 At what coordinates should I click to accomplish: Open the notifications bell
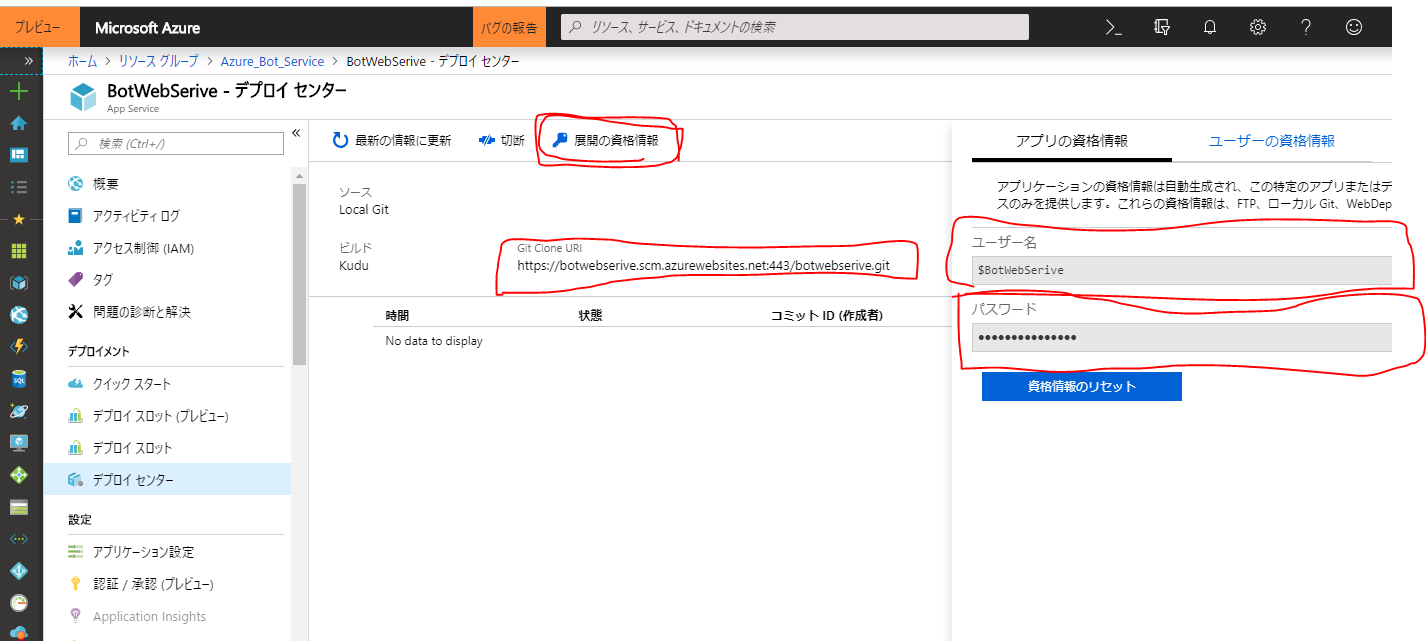click(x=1209, y=27)
